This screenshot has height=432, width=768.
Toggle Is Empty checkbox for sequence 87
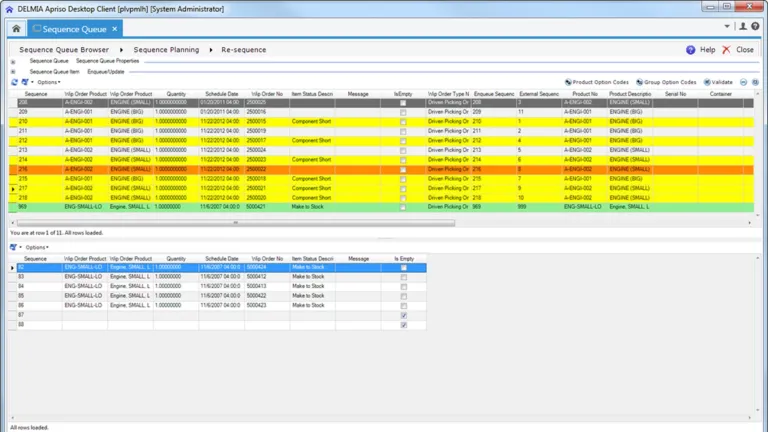[x=403, y=315]
